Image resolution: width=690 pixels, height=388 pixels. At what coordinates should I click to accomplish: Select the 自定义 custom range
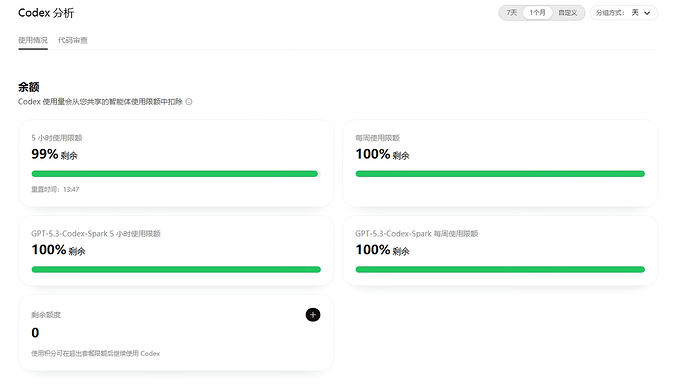[568, 13]
